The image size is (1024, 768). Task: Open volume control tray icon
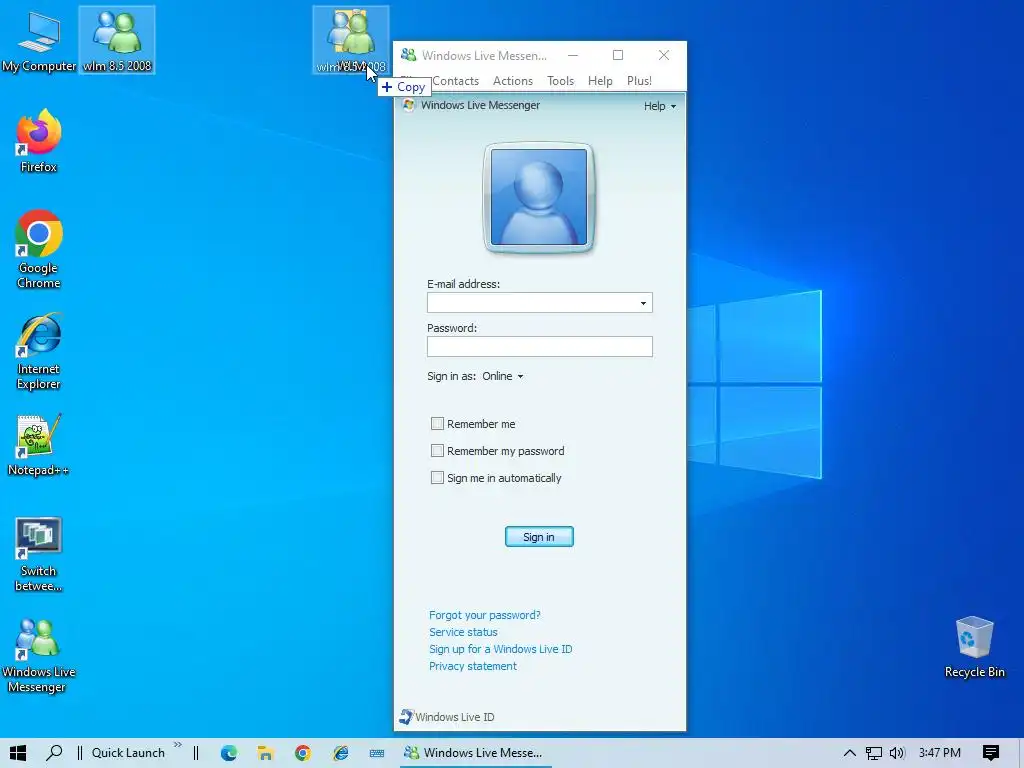(897, 753)
